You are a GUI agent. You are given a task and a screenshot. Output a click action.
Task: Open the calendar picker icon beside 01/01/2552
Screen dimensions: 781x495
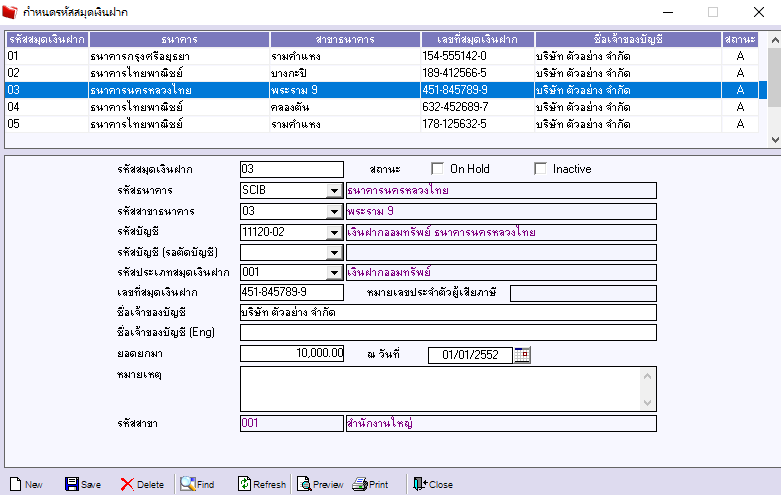click(x=522, y=355)
